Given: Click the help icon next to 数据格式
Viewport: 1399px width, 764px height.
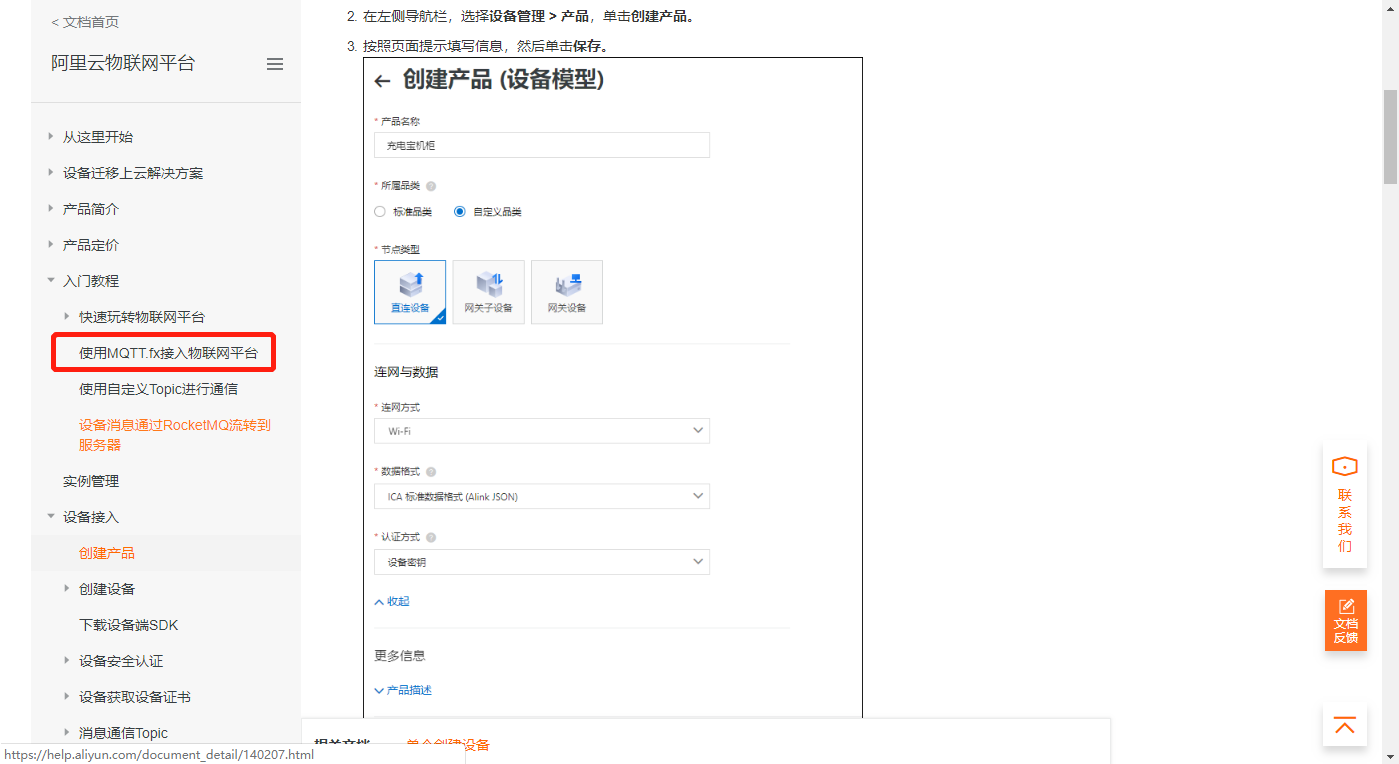Looking at the screenshot, I should [x=431, y=472].
